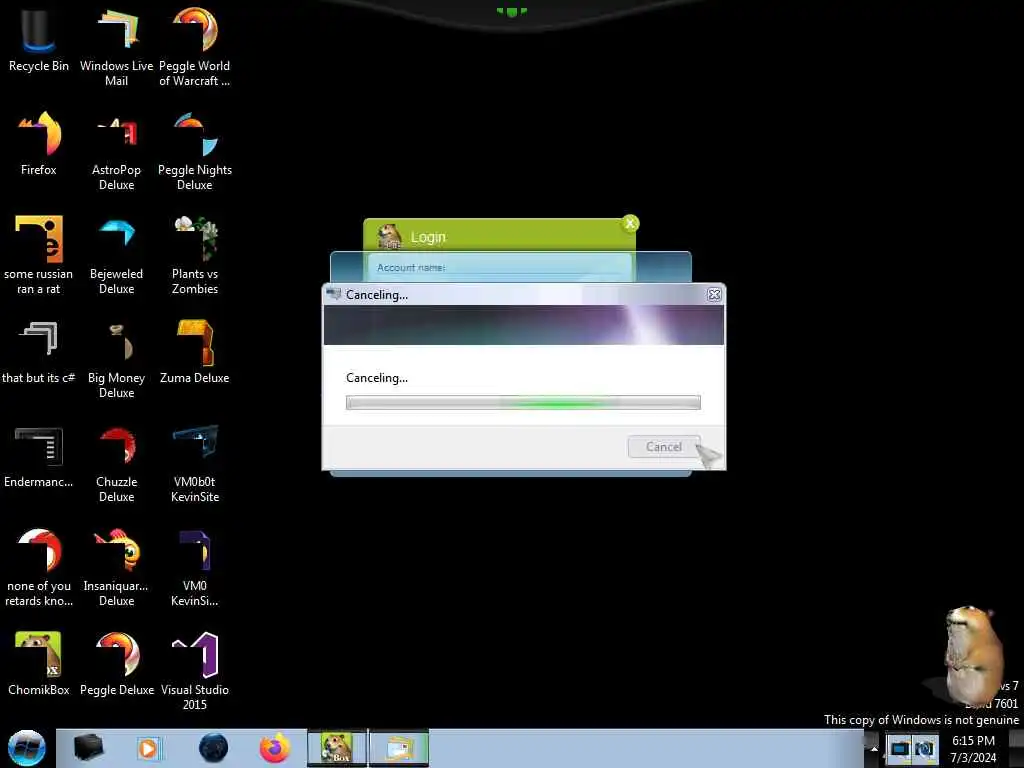The width and height of the screenshot is (1024, 768).
Task: Select Insaniquar... Deluxe icon
Action: pyautogui.click(x=116, y=567)
